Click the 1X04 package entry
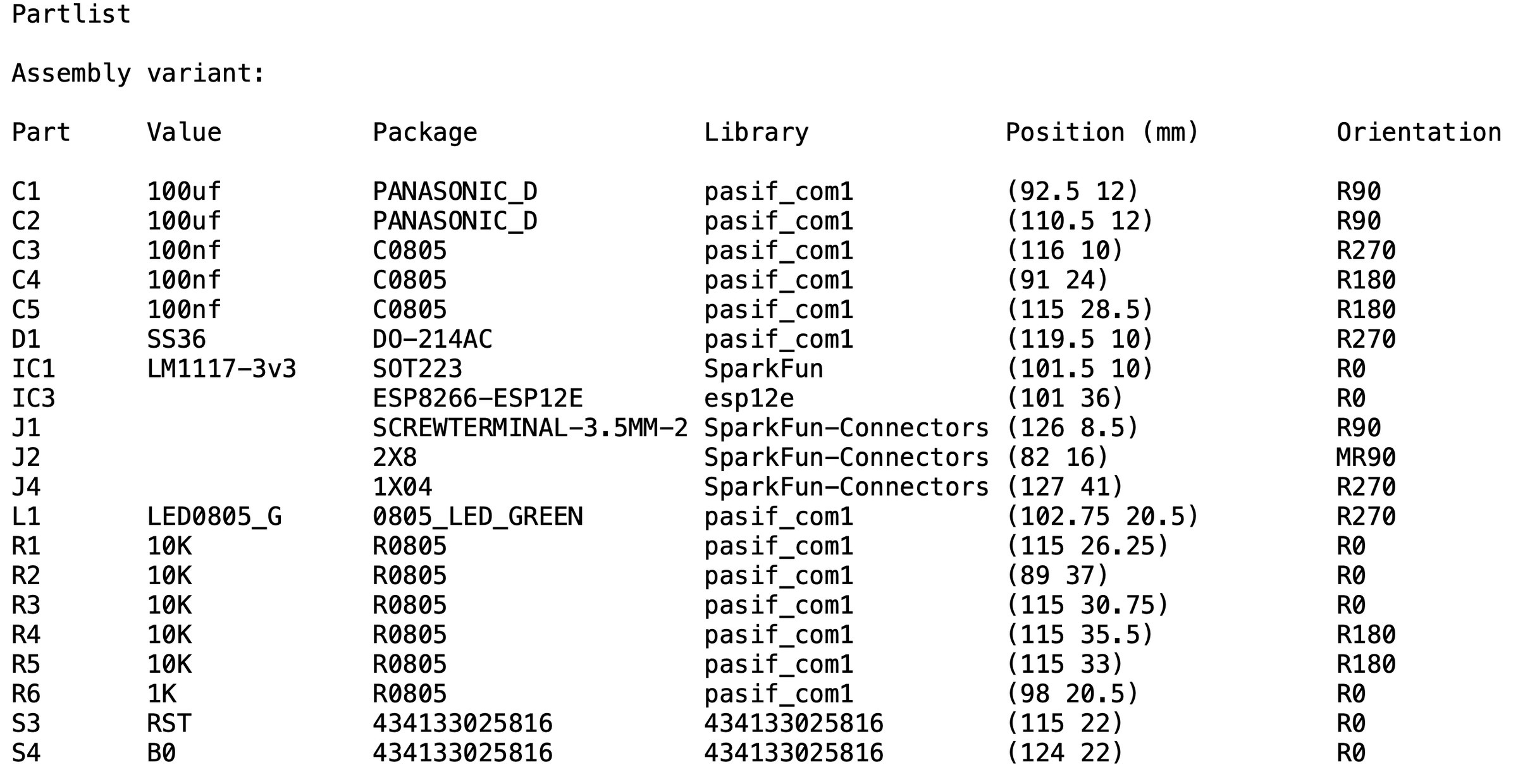1518x784 pixels. click(x=402, y=487)
